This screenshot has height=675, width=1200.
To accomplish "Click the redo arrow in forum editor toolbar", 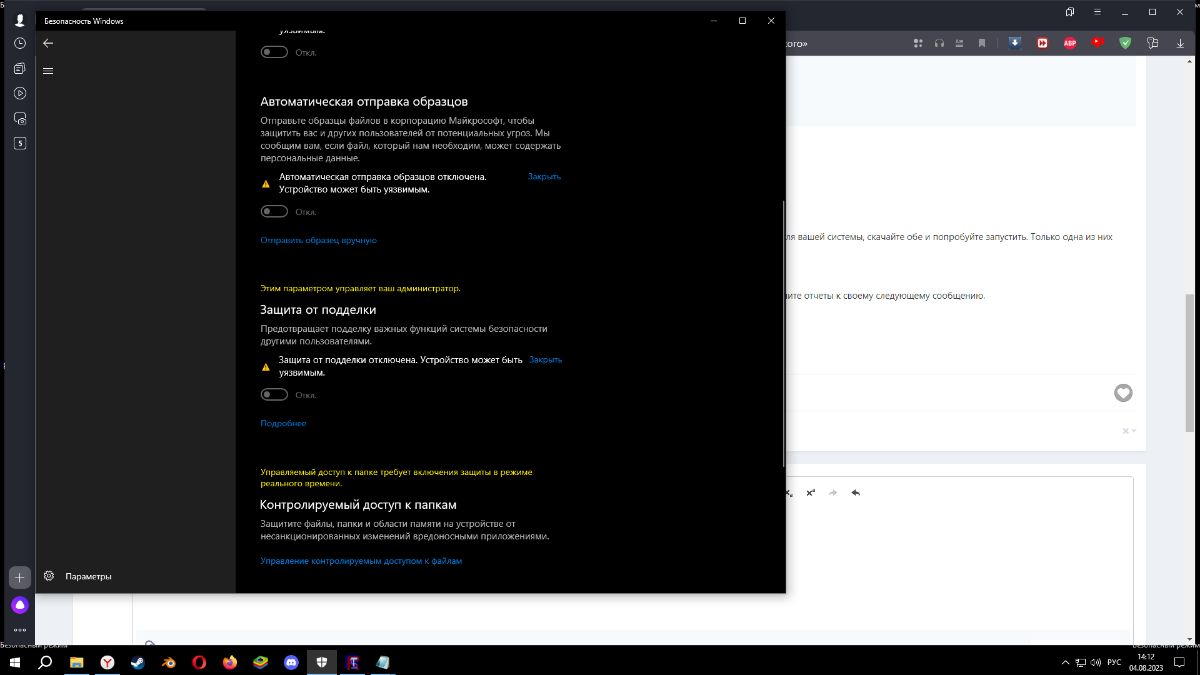I will [x=833, y=492].
